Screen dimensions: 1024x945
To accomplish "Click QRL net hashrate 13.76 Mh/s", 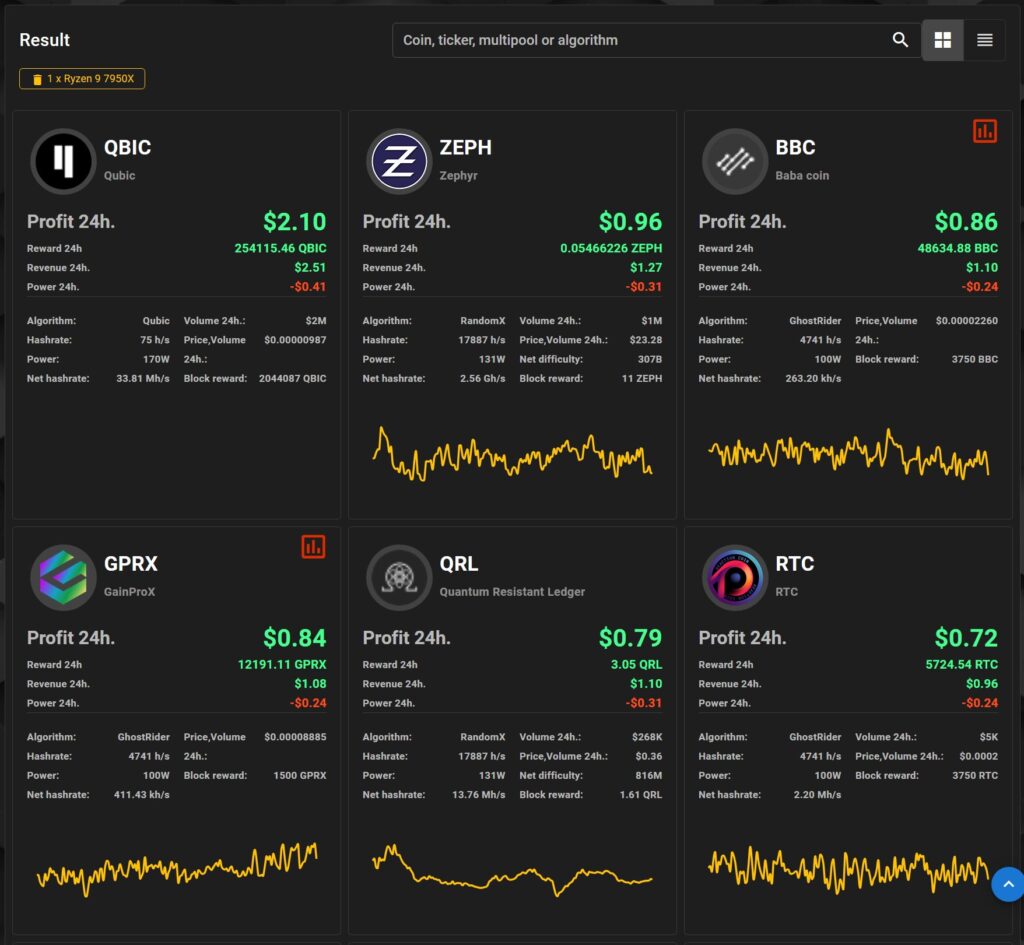I will point(478,795).
